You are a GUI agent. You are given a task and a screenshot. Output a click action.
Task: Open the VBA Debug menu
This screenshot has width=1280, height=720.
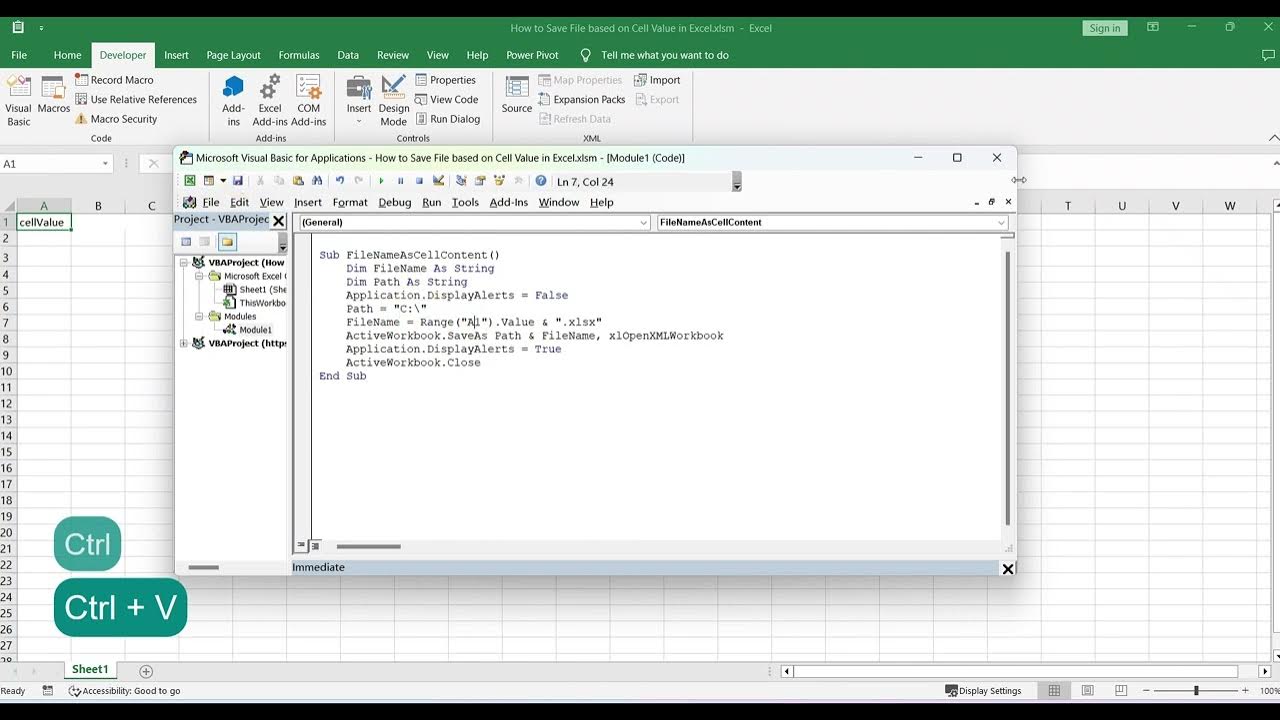point(395,202)
